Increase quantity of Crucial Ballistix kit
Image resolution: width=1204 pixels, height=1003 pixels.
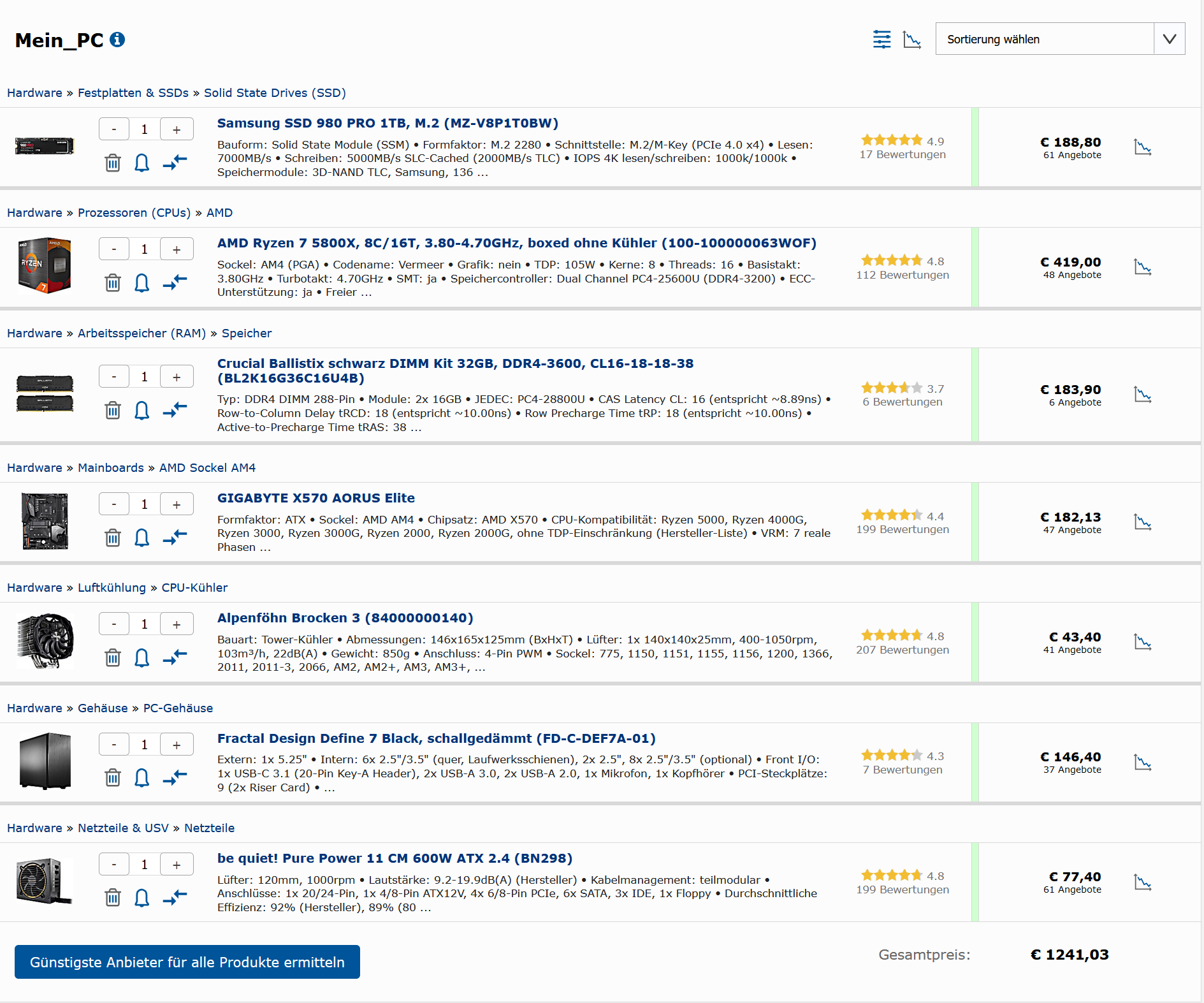point(177,377)
